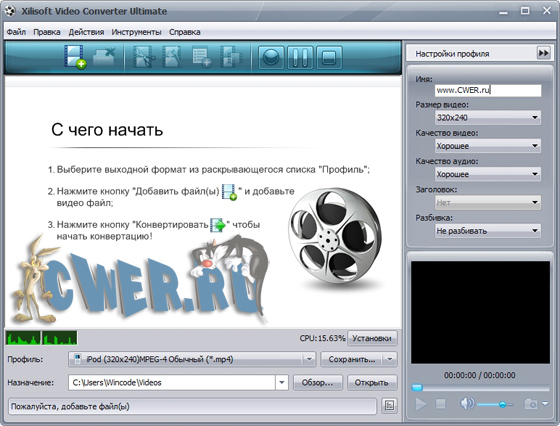This screenshot has width=560, height=426.
Task: Adjust the preview volume slider
Action: pos(495,405)
